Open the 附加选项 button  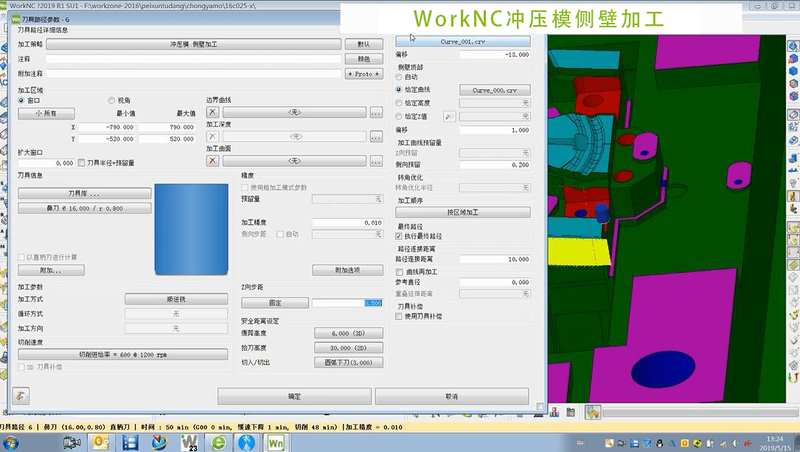pyautogui.click(x=347, y=270)
